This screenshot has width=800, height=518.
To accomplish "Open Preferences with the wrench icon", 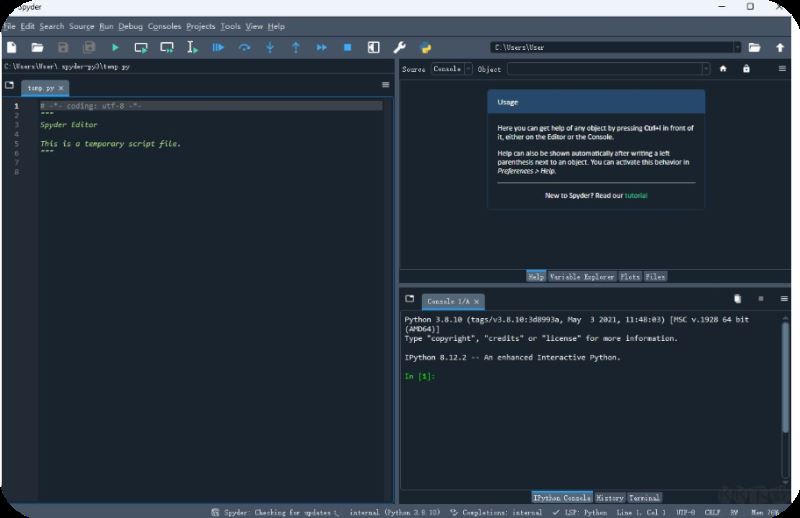I will (x=400, y=47).
